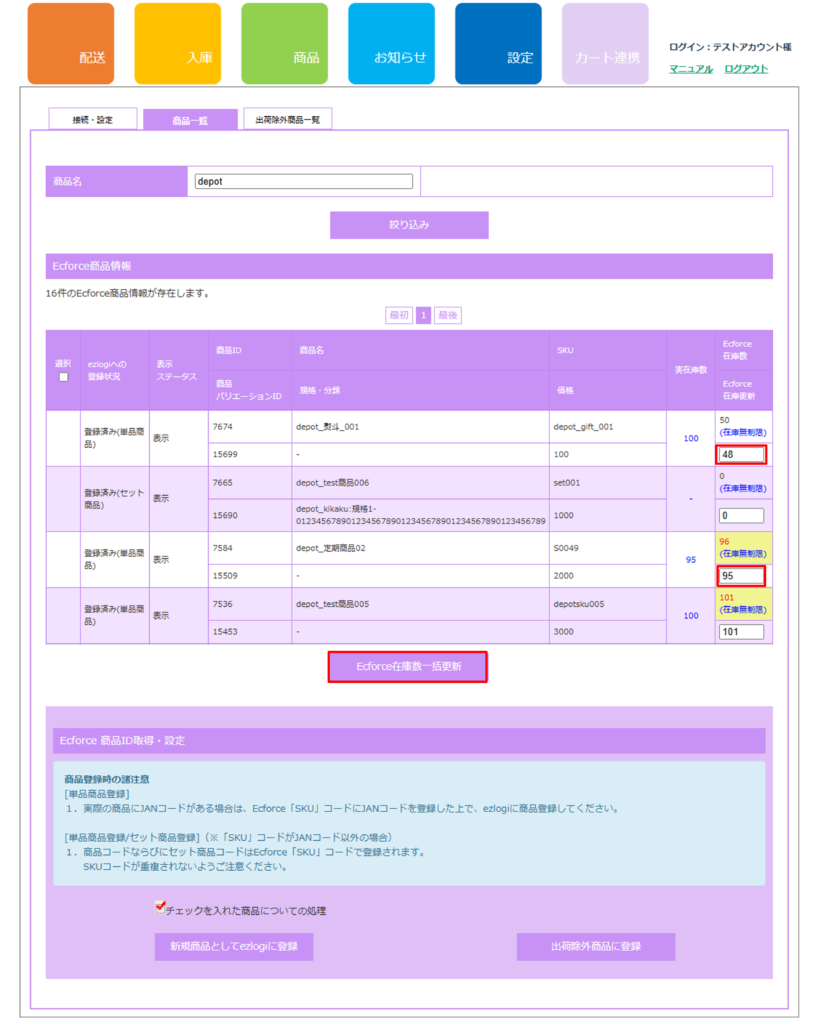Switch to the 接続・設定 tab
This screenshot has height=1024, width=818.
click(x=93, y=120)
